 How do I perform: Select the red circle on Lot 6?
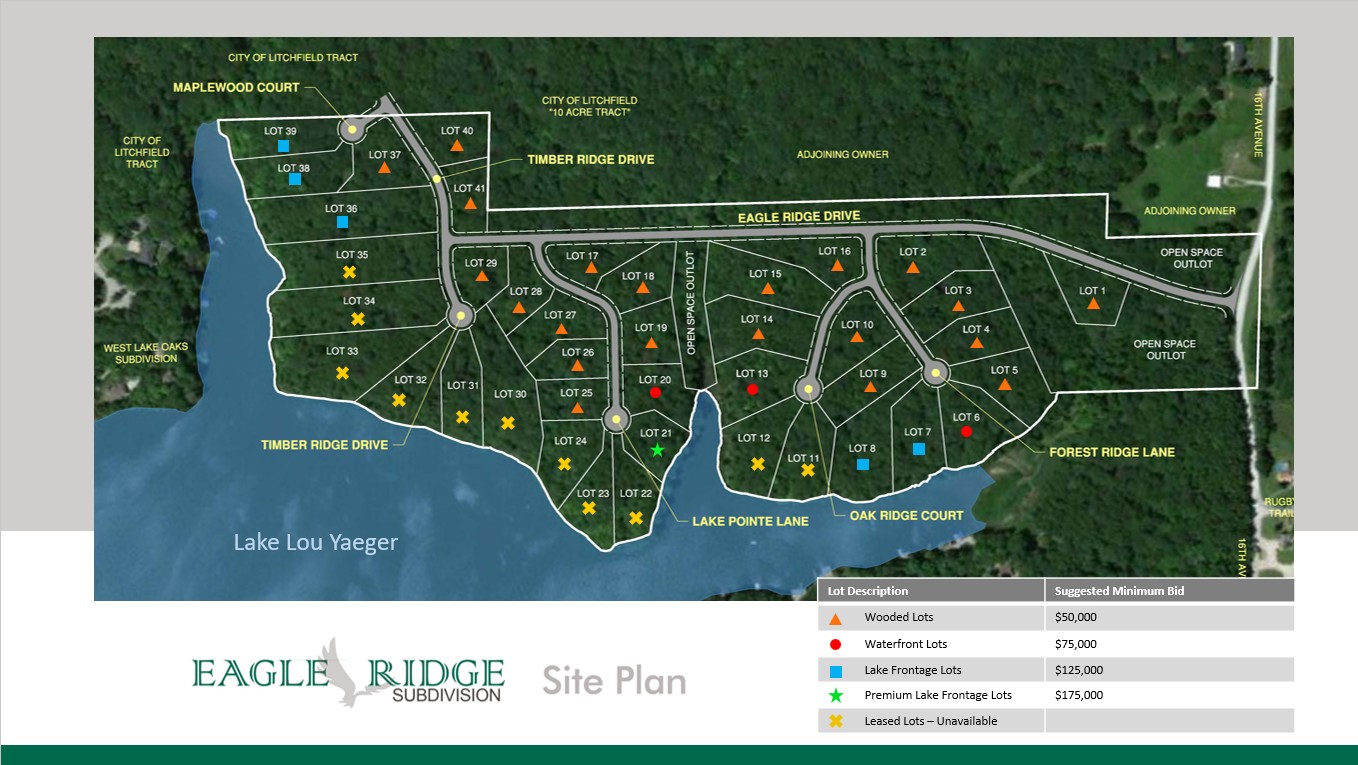pyautogui.click(x=966, y=432)
